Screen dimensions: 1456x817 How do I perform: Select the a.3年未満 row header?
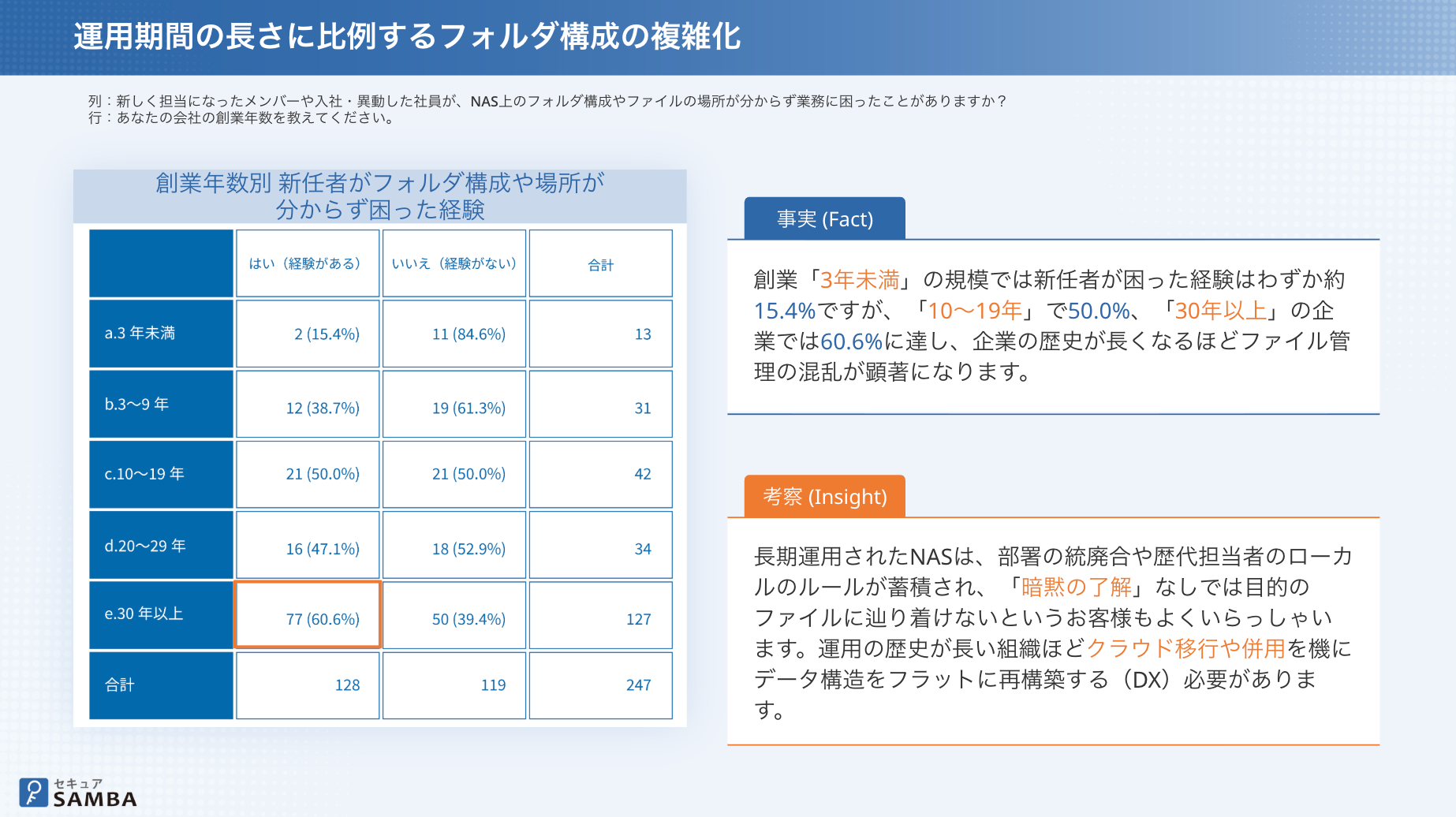pos(161,334)
